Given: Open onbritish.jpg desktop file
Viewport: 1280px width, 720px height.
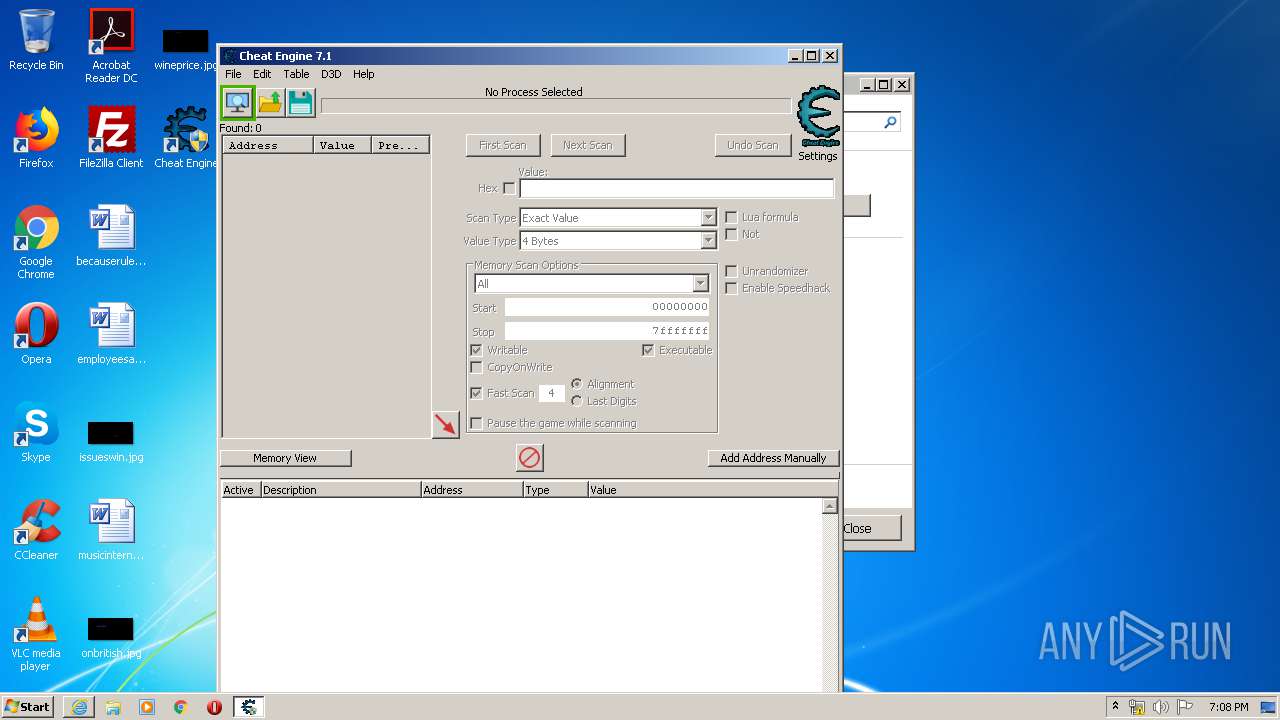Looking at the screenshot, I should [111, 636].
